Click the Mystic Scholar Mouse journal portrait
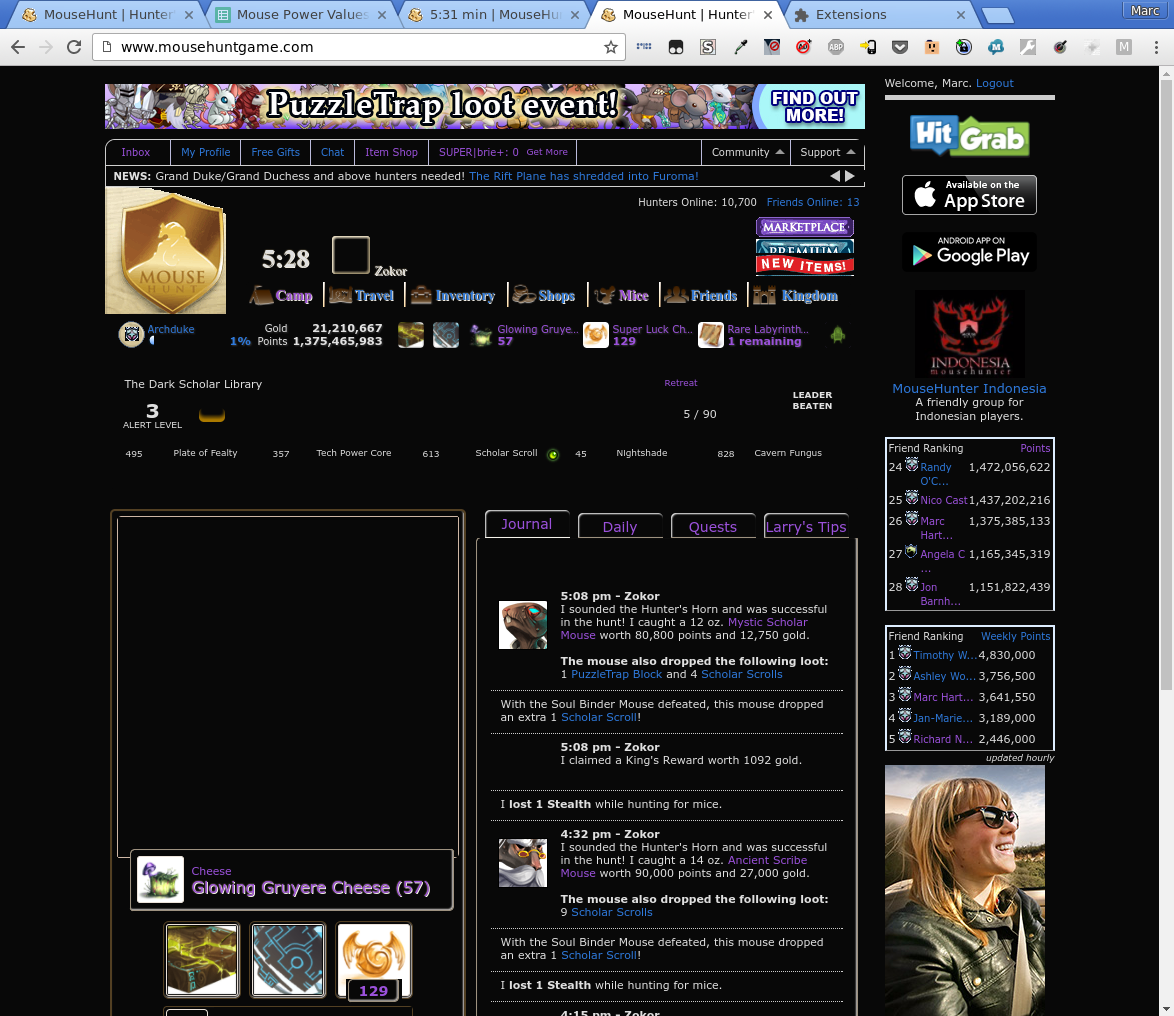The image size is (1174, 1016). tap(523, 624)
